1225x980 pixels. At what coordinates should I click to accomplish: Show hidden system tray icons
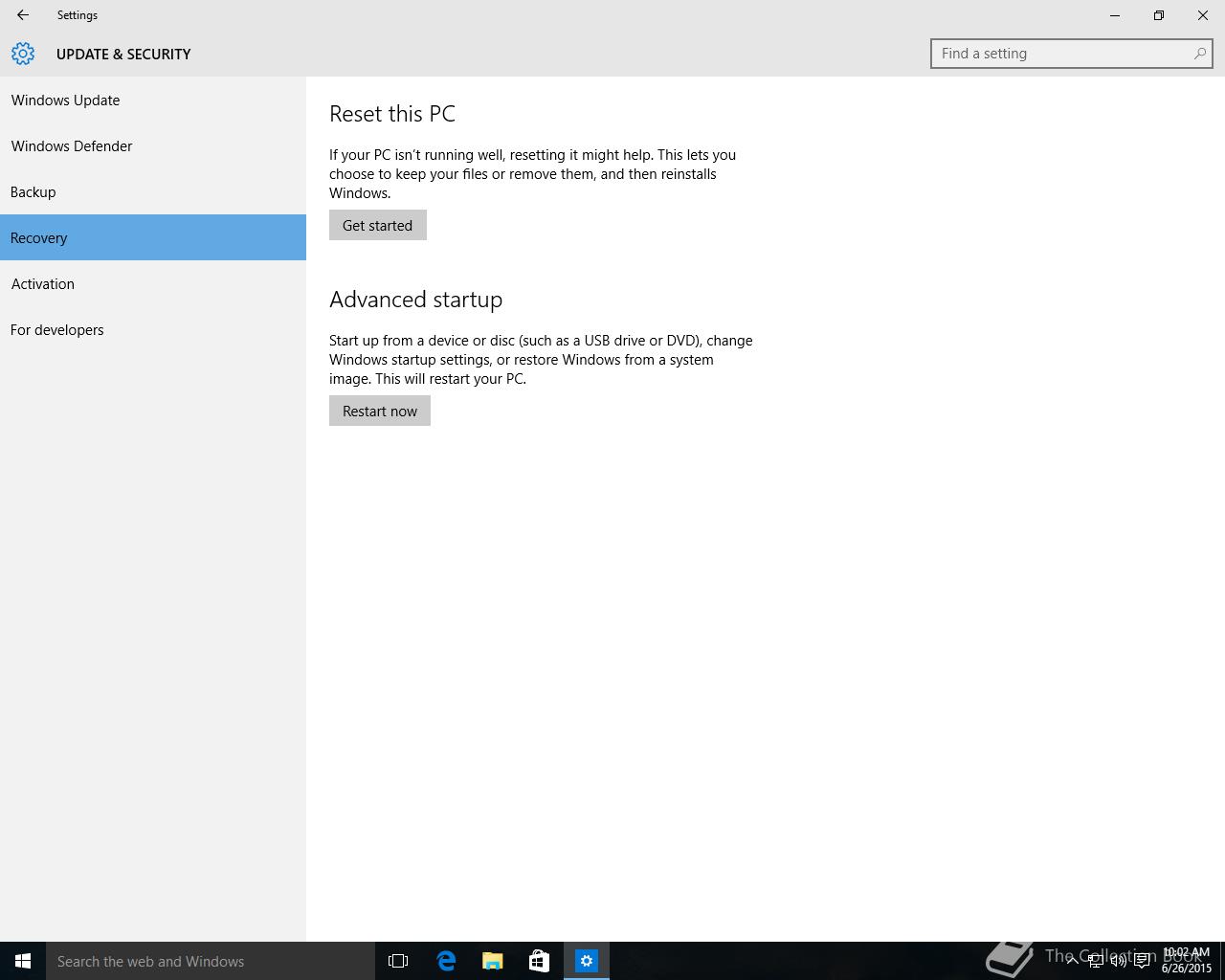1073,961
